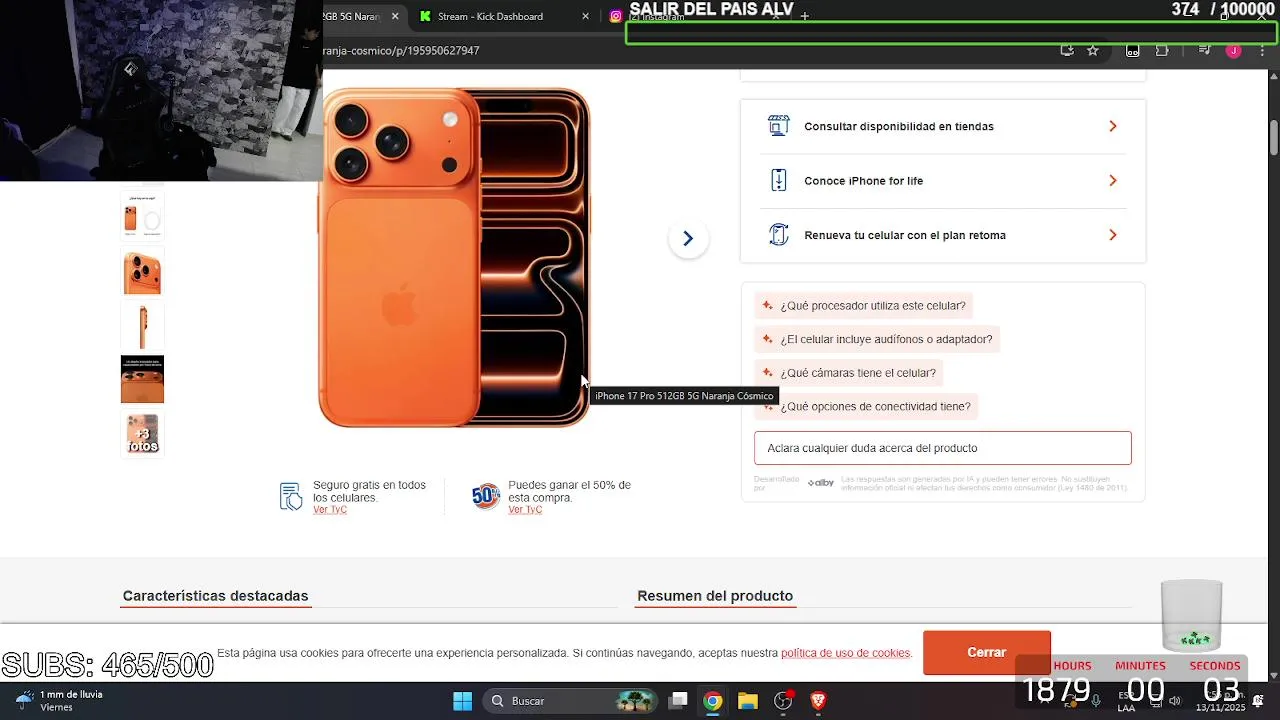Close the iPhone Naranja product tab
1280x720 pixels.
click(395, 16)
